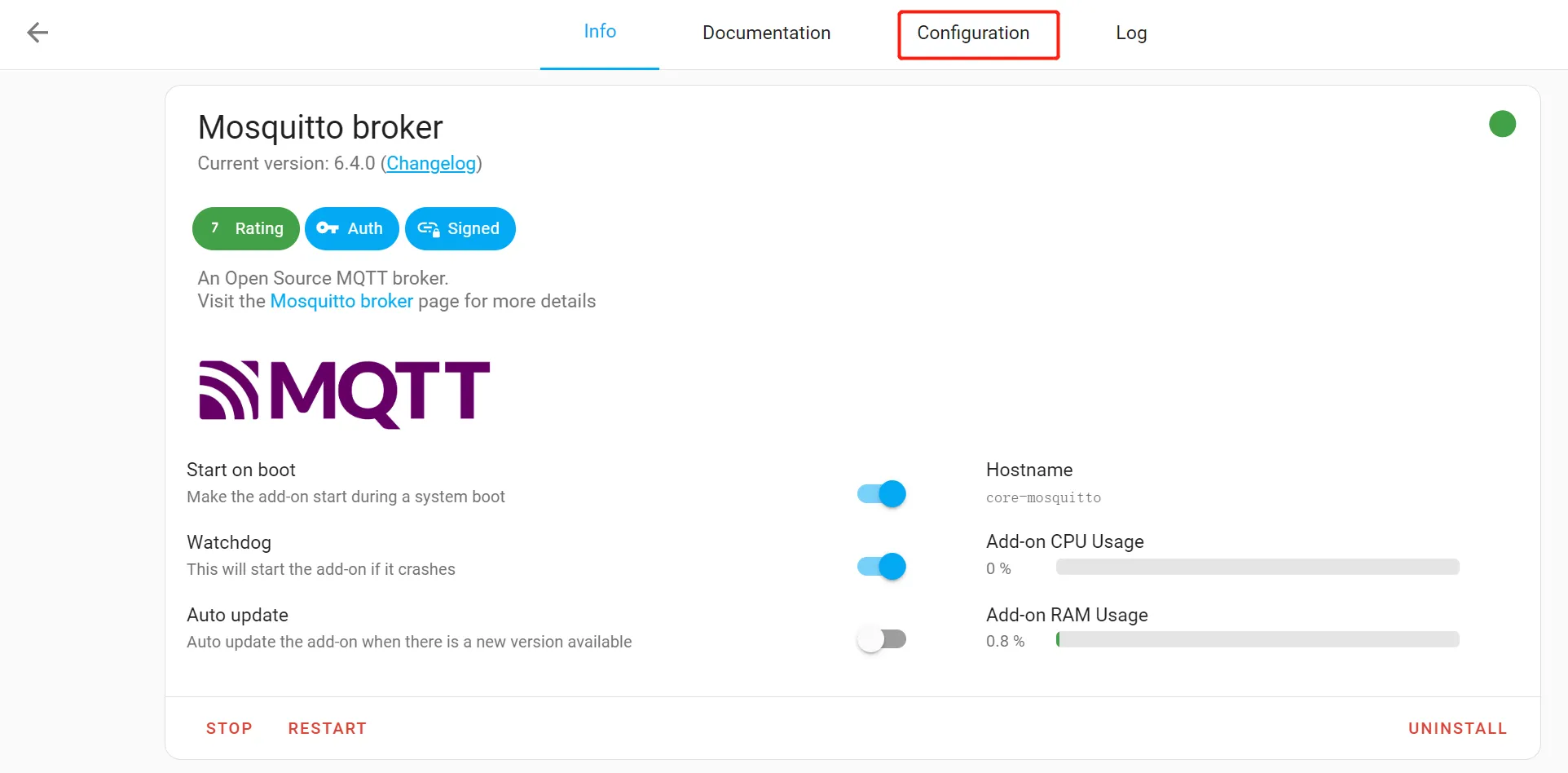This screenshot has width=1568, height=773.
Task: Enable the Auto update switch
Action: coord(882,639)
